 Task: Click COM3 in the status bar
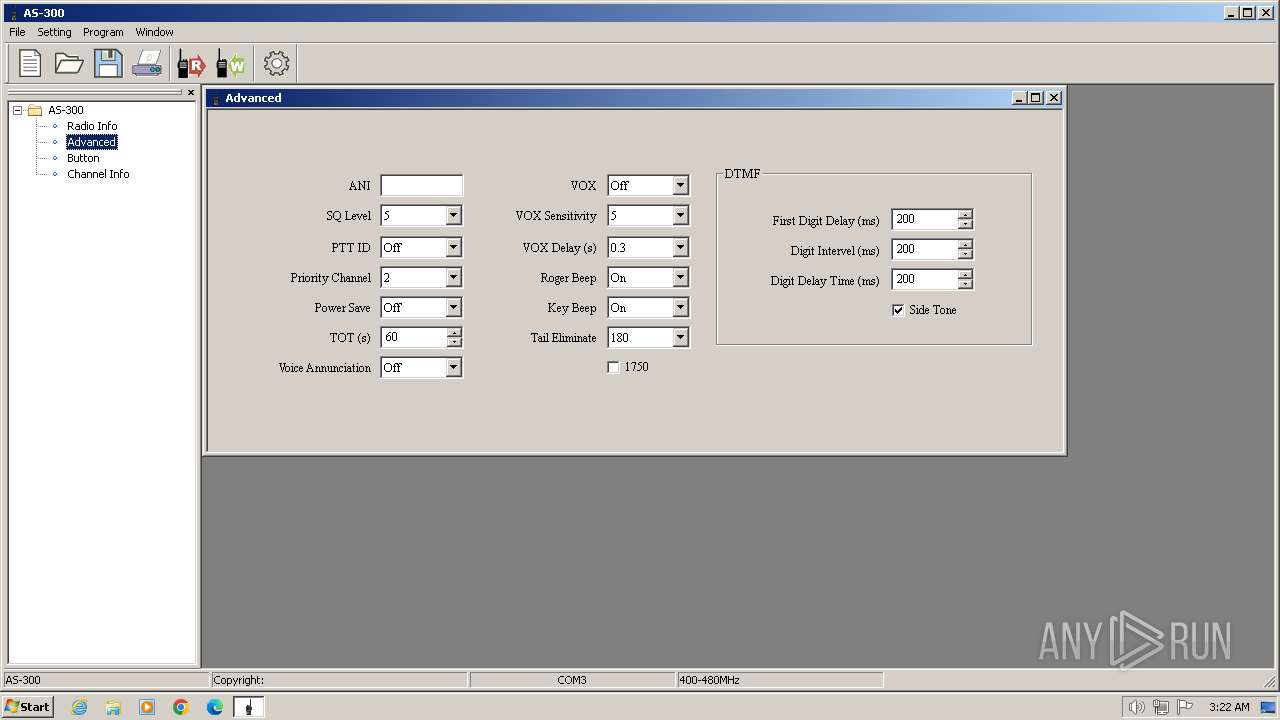[572, 680]
